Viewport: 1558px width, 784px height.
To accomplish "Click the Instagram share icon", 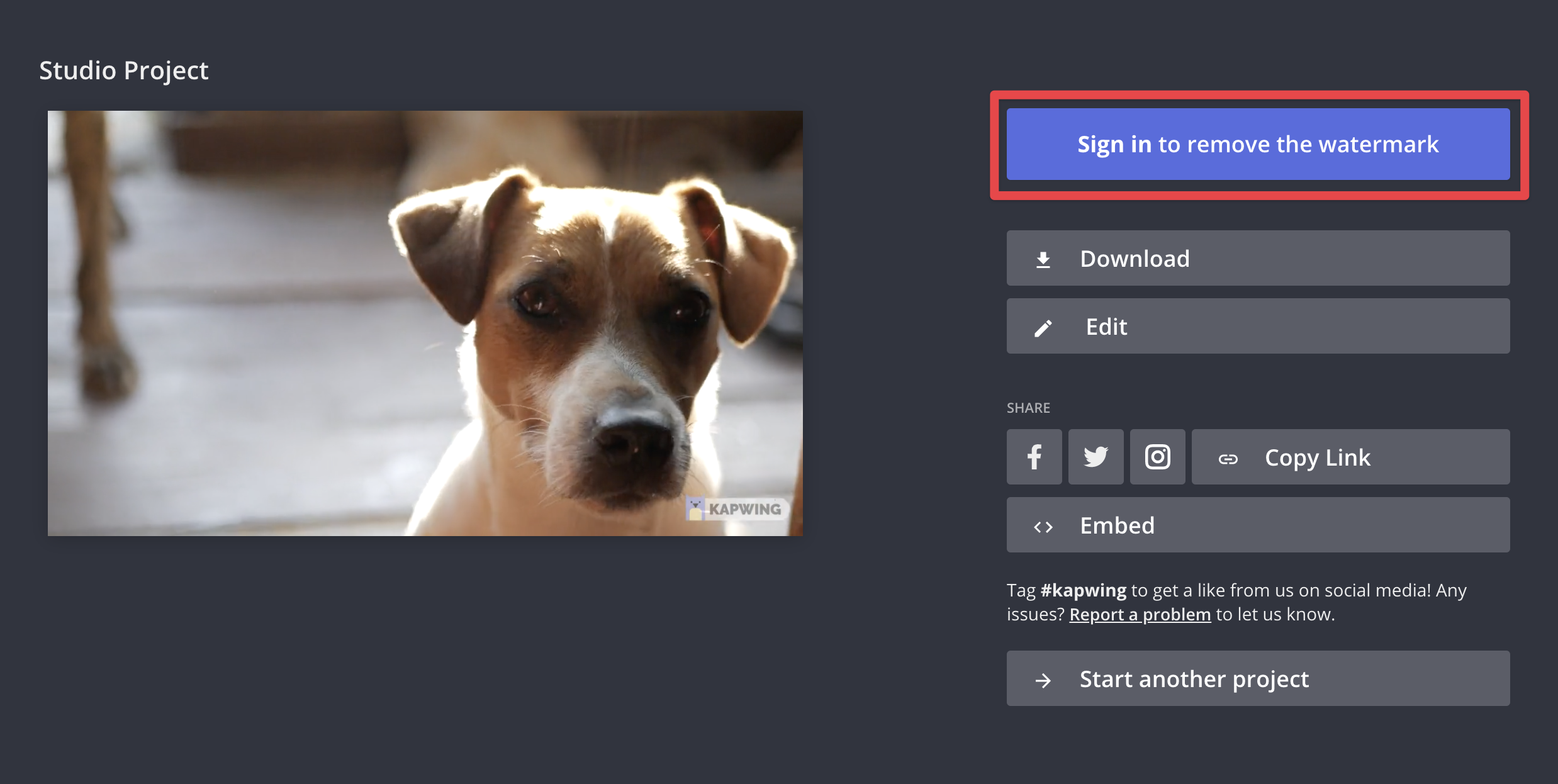I will coord(1157,457).
